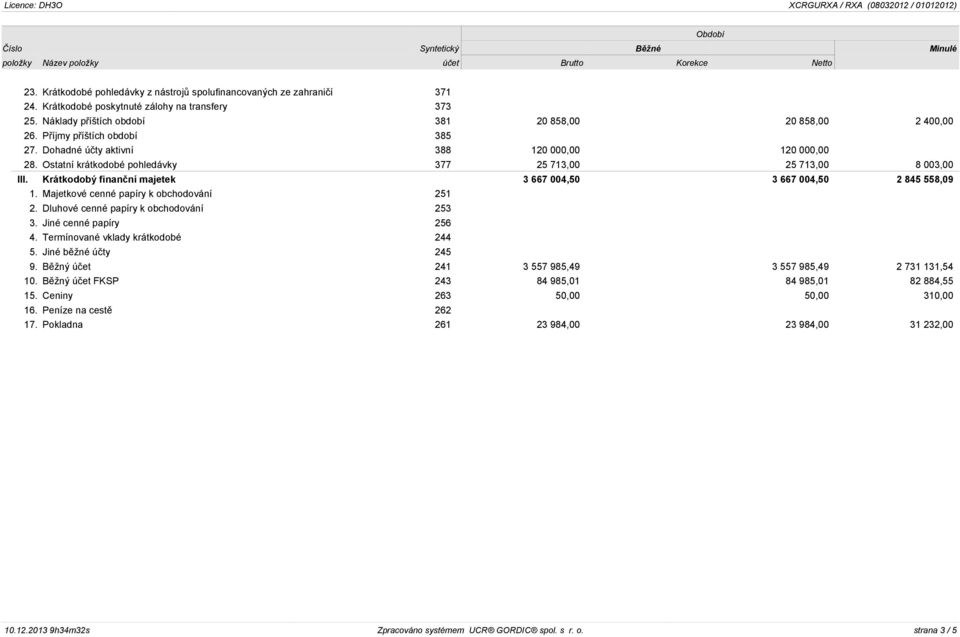The image size is (960, 637).
Task: Click the 'Korekce' column header
Action: click(692, 63)
